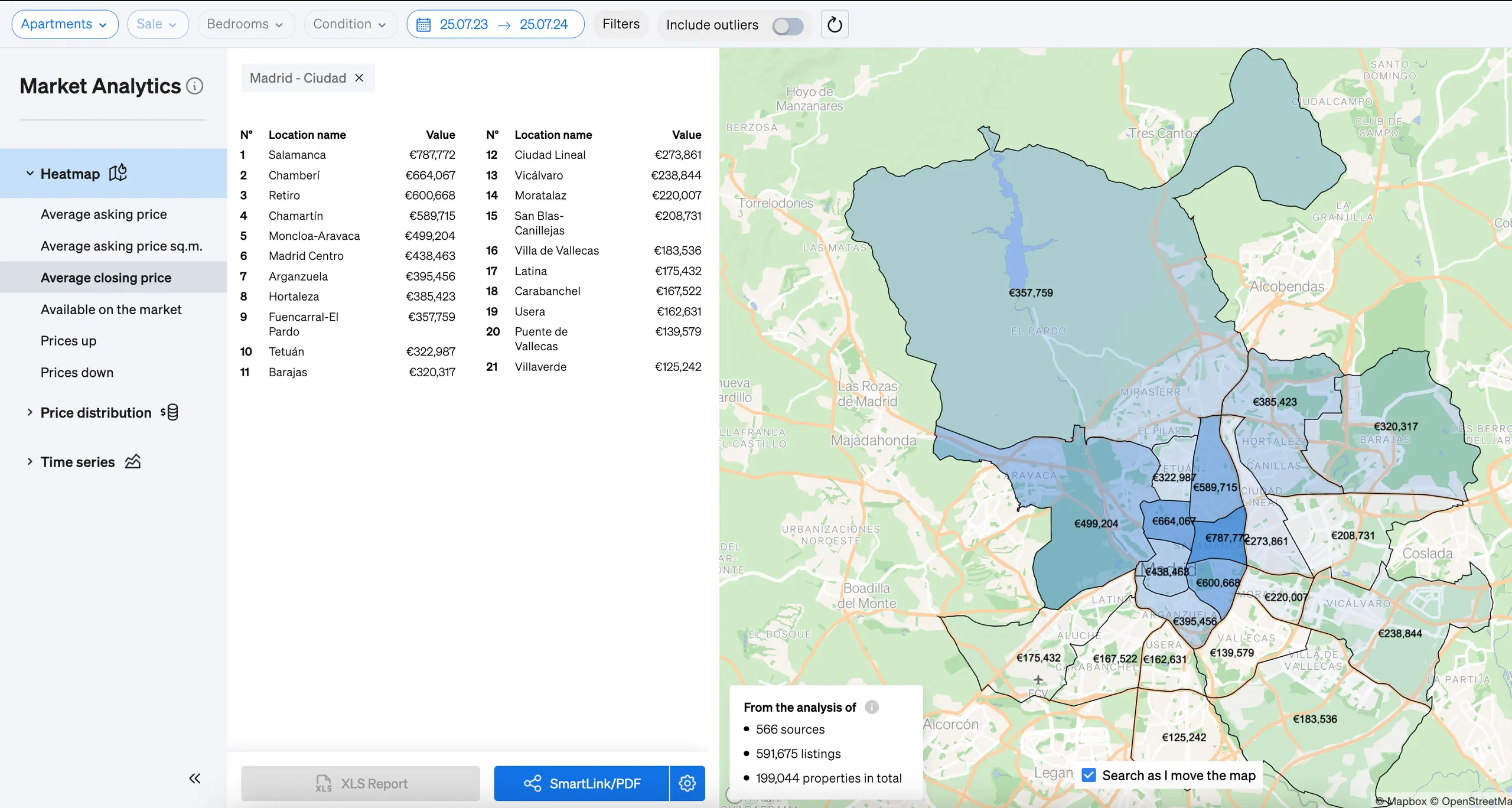Click the €357,759 label on the map
This screenshot has width=1512, height=808.
coord(1031,292)
